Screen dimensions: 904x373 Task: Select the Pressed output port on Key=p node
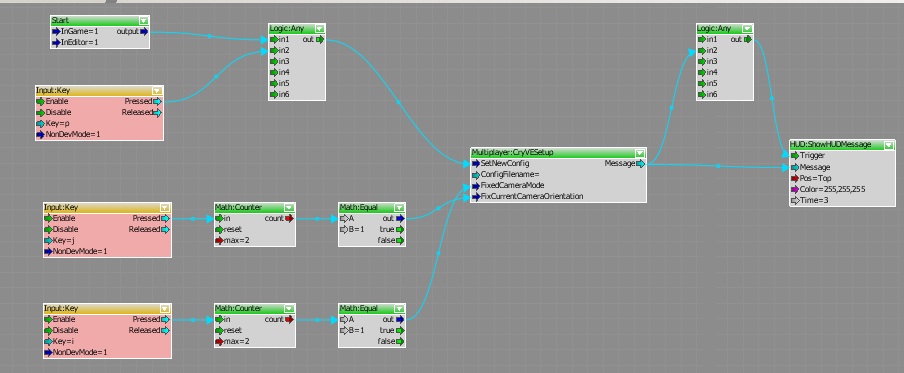click(x=158, y=101)
